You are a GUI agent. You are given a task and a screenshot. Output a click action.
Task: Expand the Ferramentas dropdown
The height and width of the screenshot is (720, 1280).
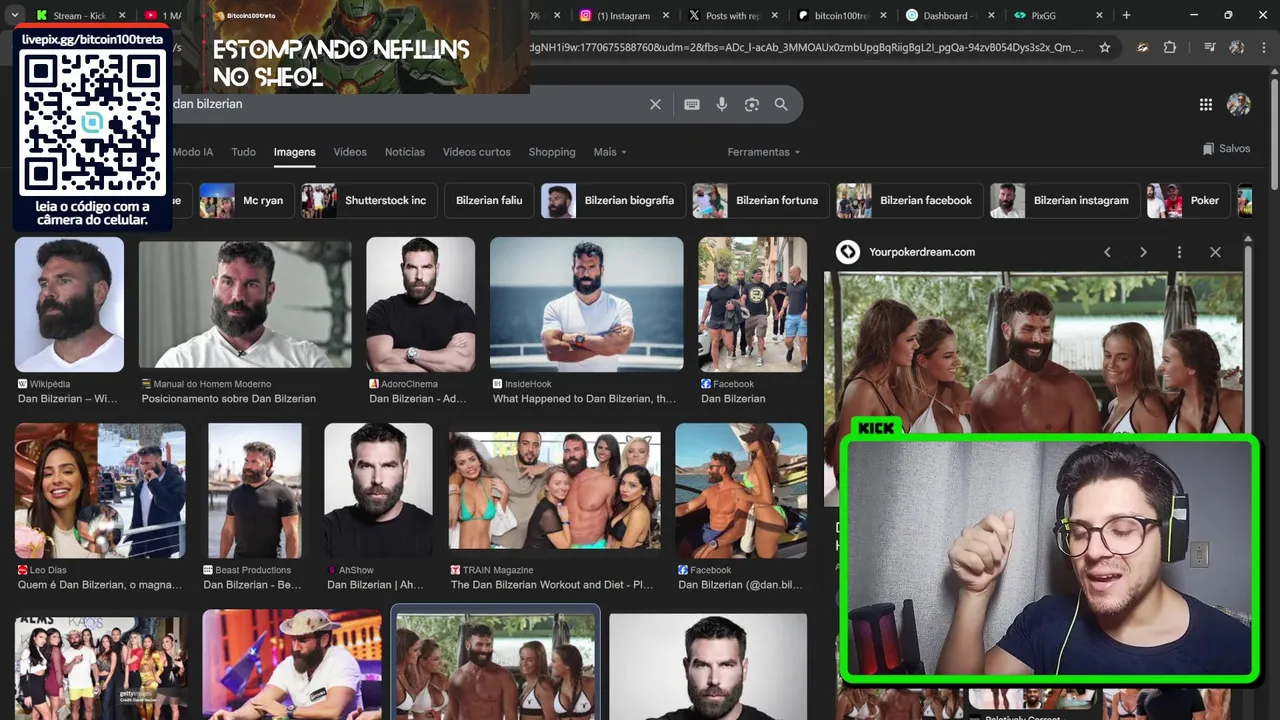click(x=764, y=152)
